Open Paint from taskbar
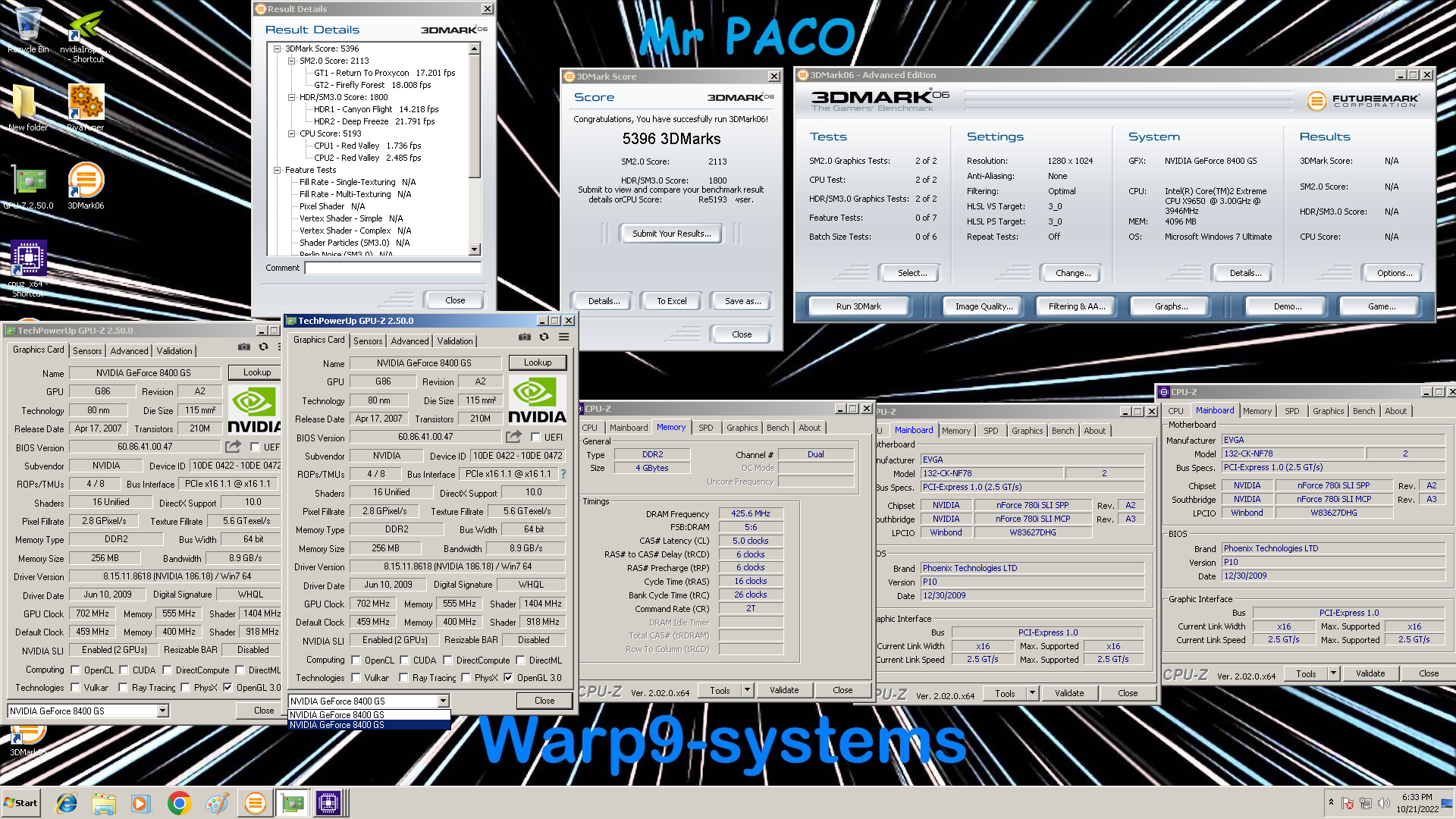Screen dimensions: 1456x819 click(x=217, y=803)
